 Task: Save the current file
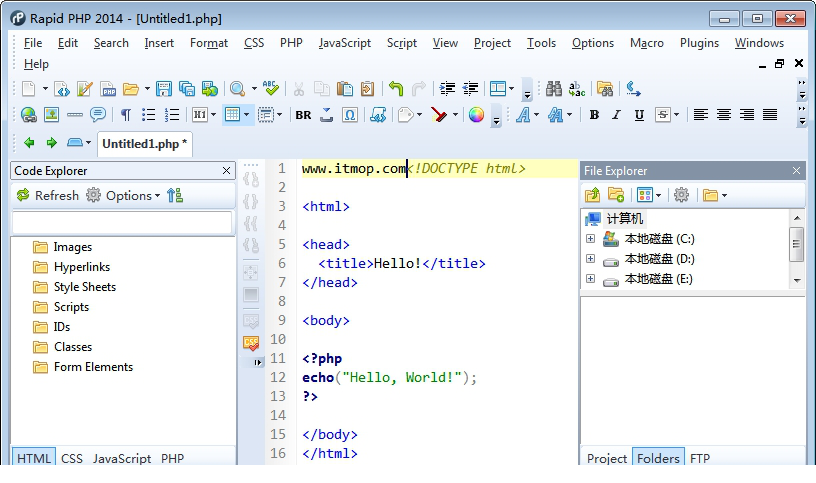(163, 89)
